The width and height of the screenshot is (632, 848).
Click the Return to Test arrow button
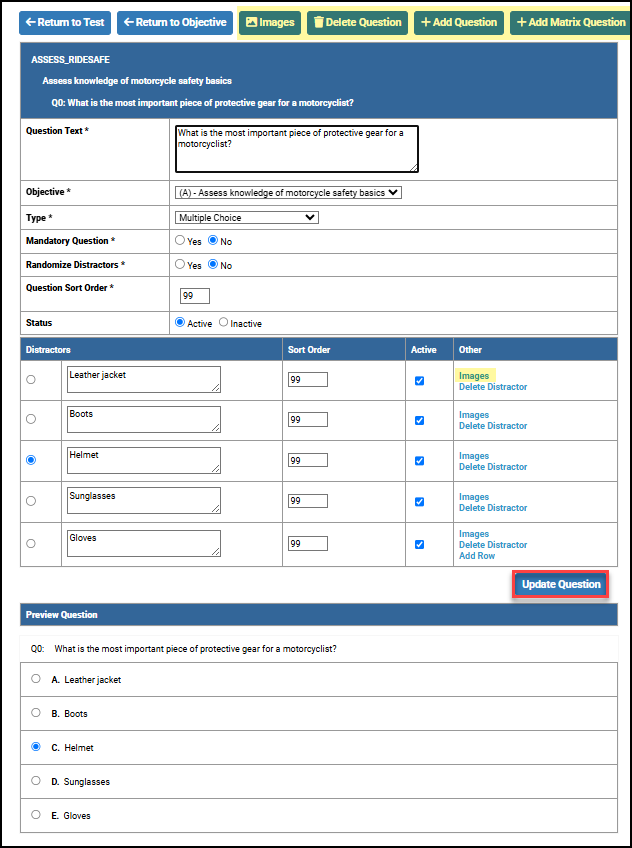tap(65, 22)
